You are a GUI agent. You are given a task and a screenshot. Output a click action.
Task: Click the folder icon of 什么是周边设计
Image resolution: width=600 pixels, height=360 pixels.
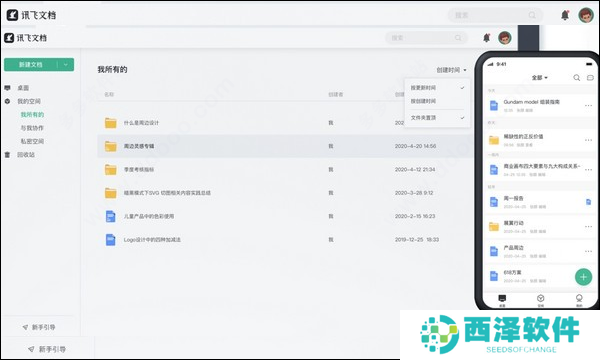[x=111, y=123]
